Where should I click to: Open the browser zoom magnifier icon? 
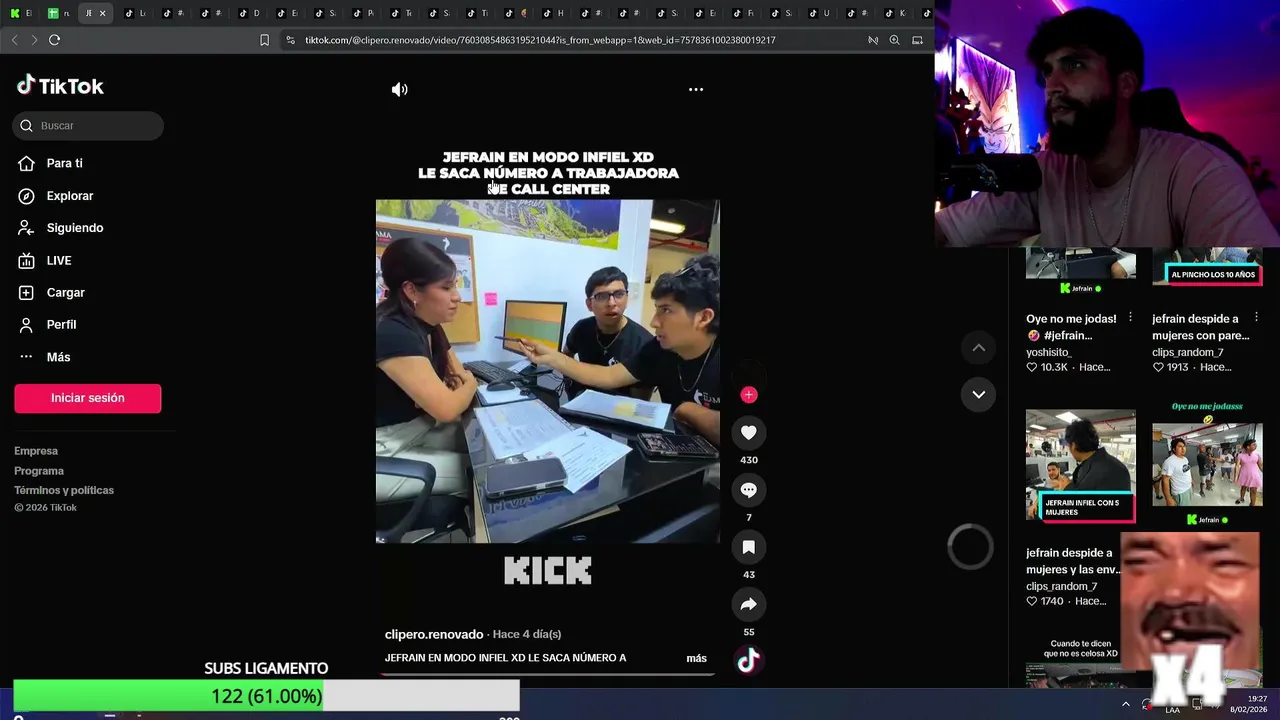(x=894, y=40)
